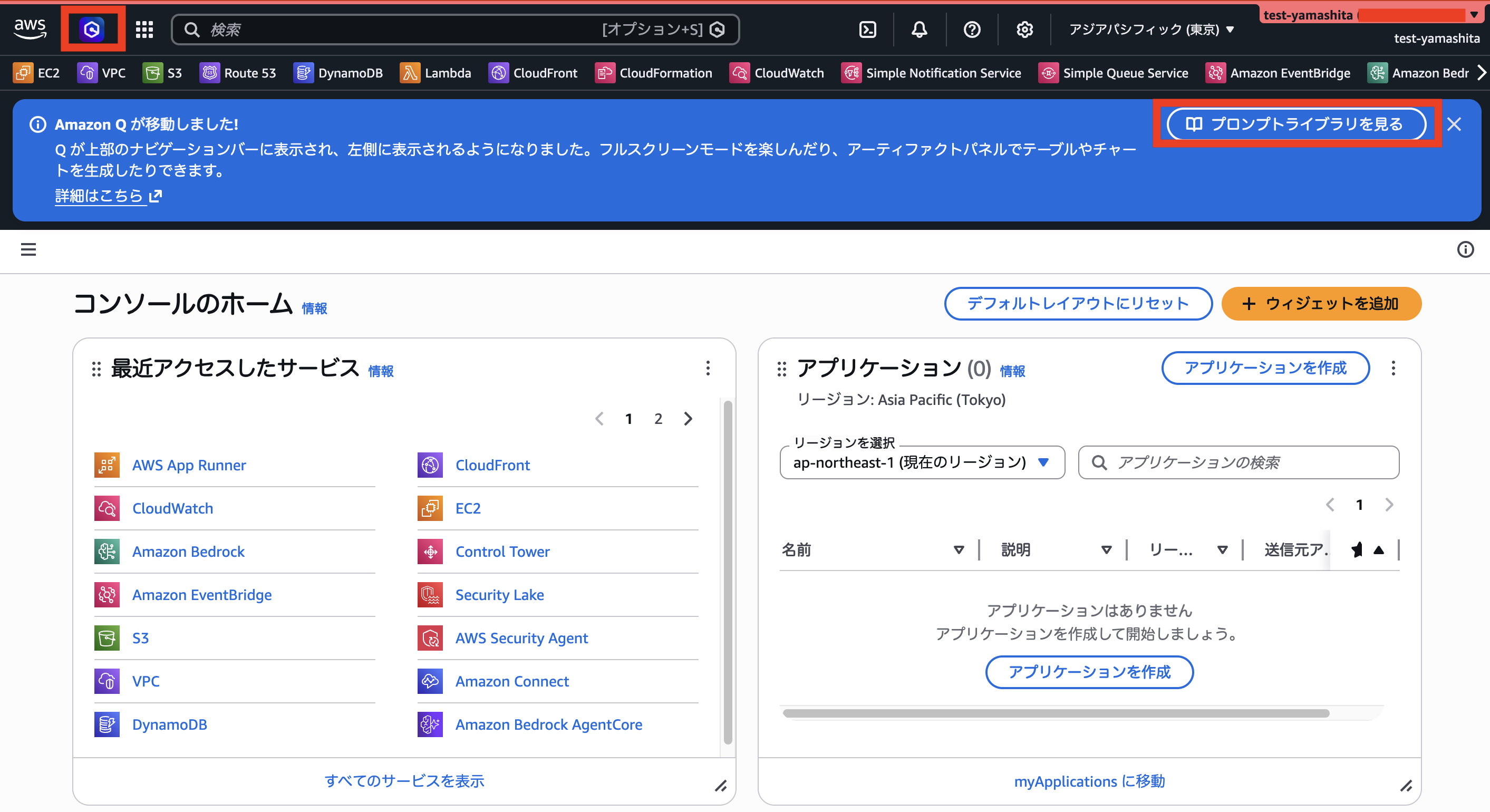Click the アプリケーションを作成 button
Image resolution: width=1490 pixels, height=812 pixels.
pyautogui.click(x=1265, y=368)
